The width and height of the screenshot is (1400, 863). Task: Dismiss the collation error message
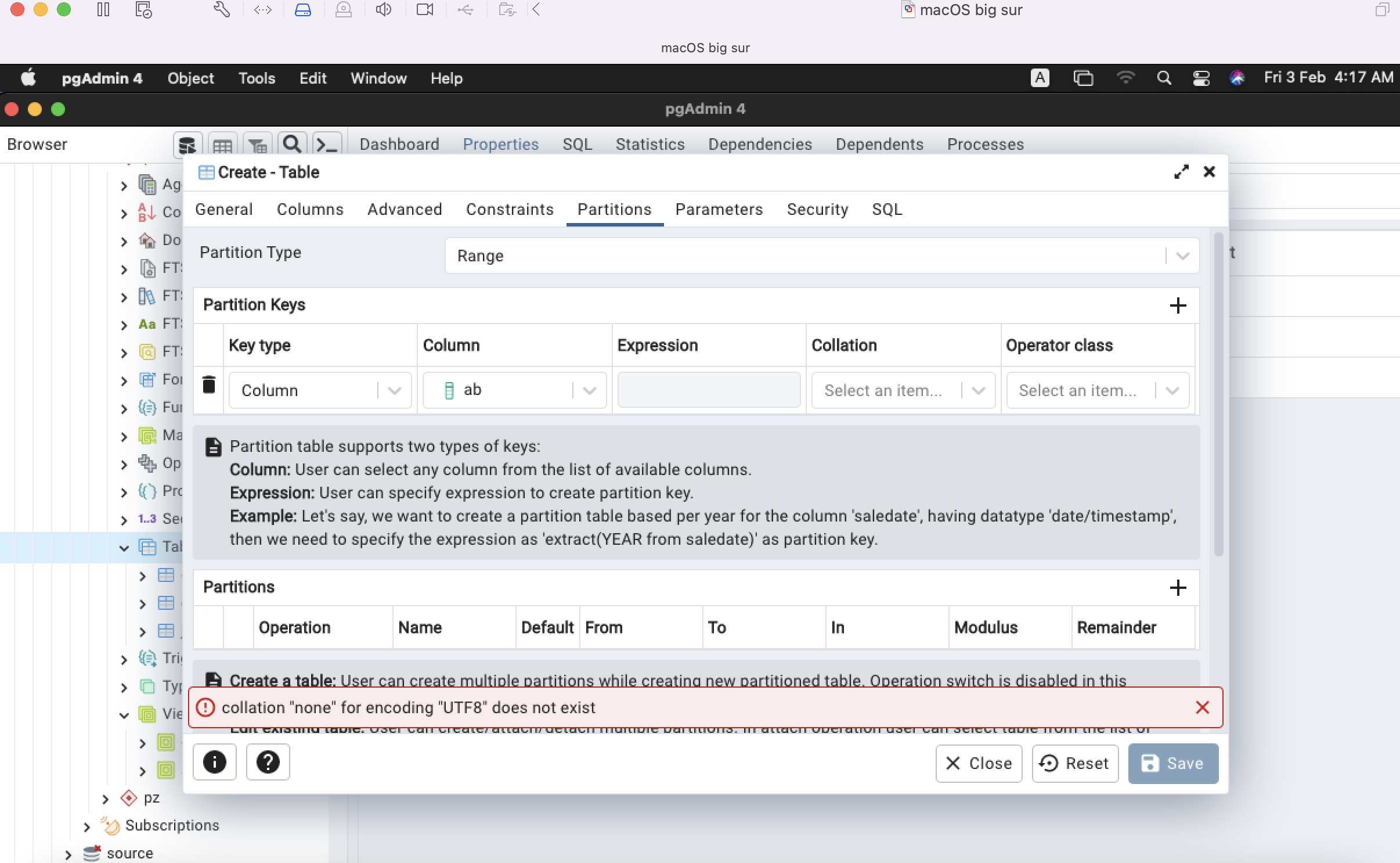tap(1202, 707)
